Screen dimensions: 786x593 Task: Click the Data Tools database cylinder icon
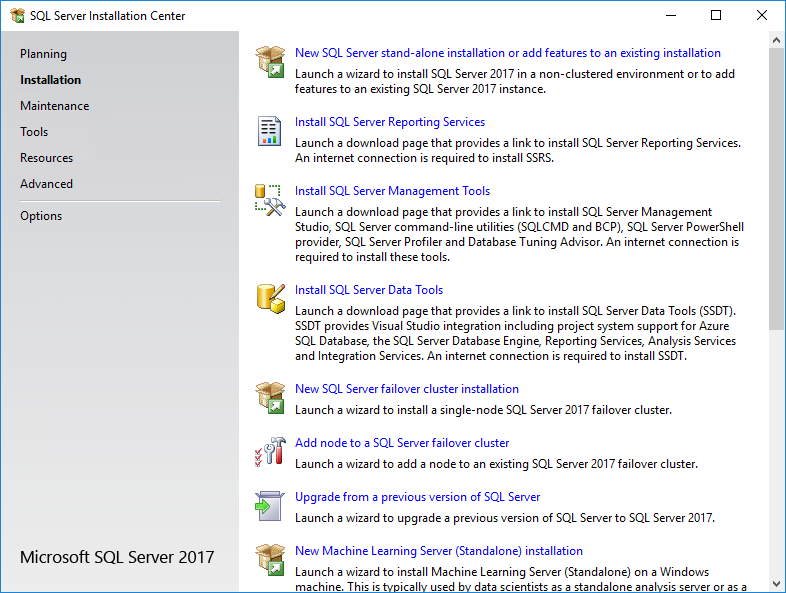click(271, 299)
